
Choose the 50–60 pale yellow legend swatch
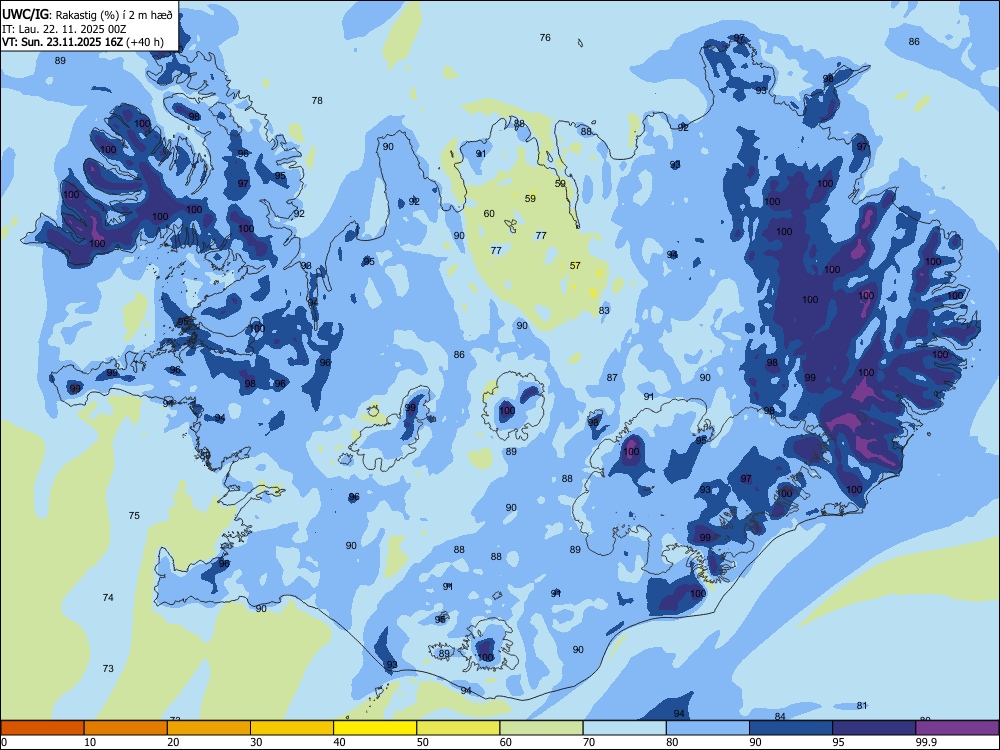click(x=458, y=728)
